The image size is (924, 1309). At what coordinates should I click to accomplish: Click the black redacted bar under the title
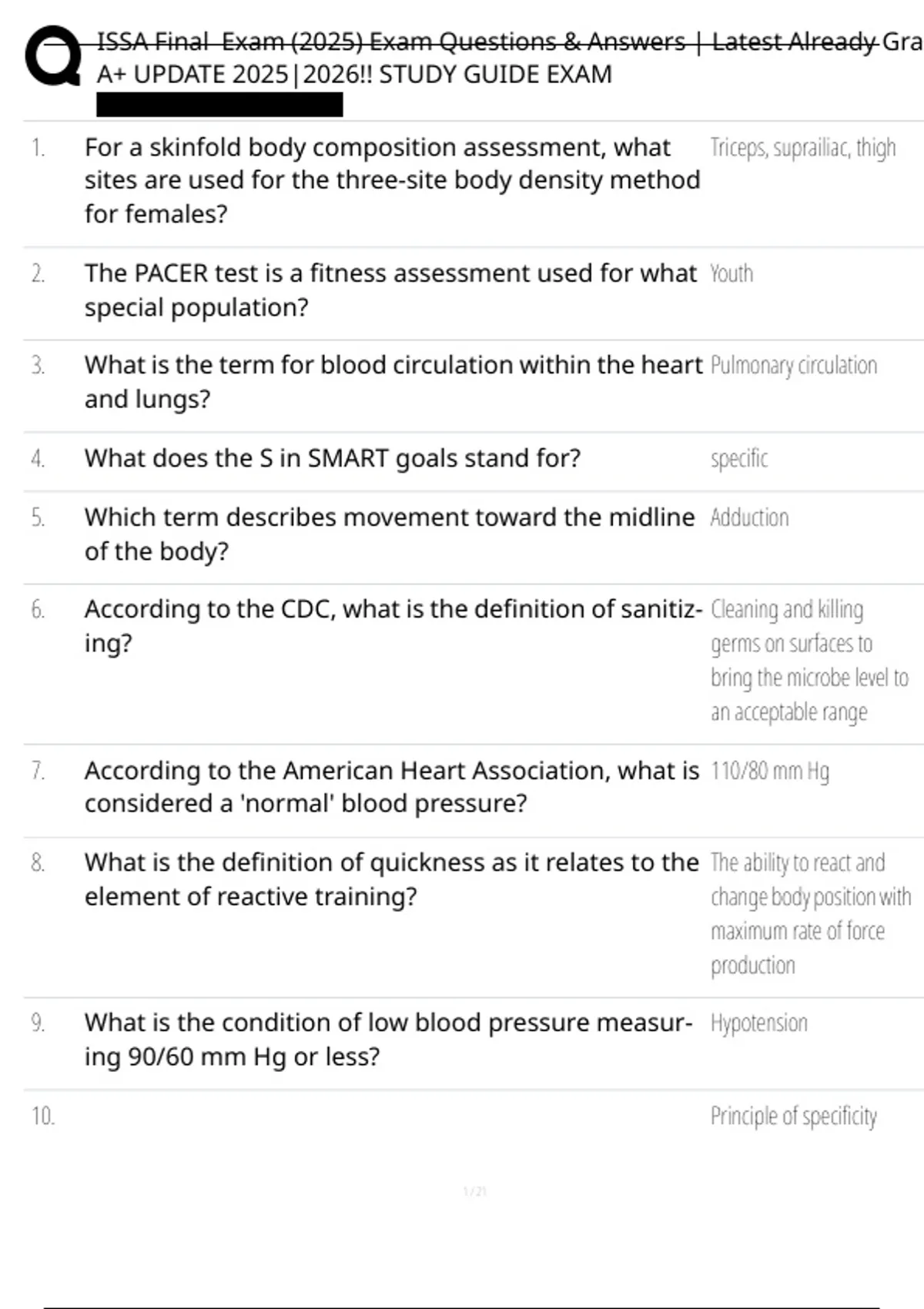click(219, 105)
